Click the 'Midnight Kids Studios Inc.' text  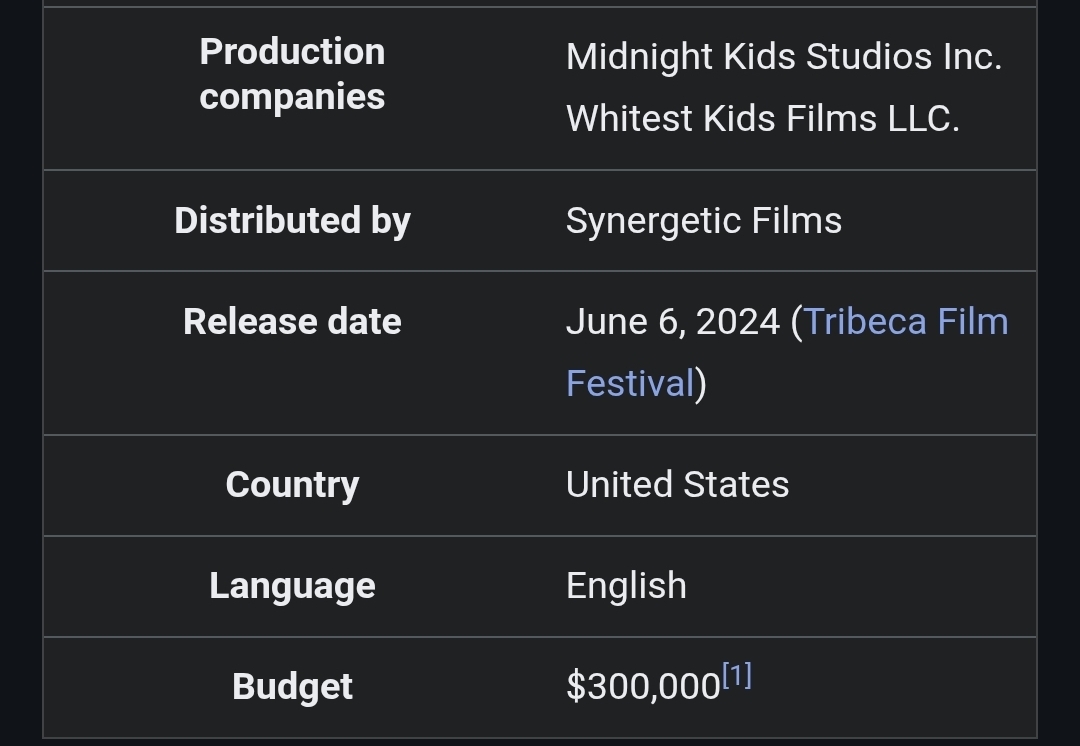[x=783, y=56]
